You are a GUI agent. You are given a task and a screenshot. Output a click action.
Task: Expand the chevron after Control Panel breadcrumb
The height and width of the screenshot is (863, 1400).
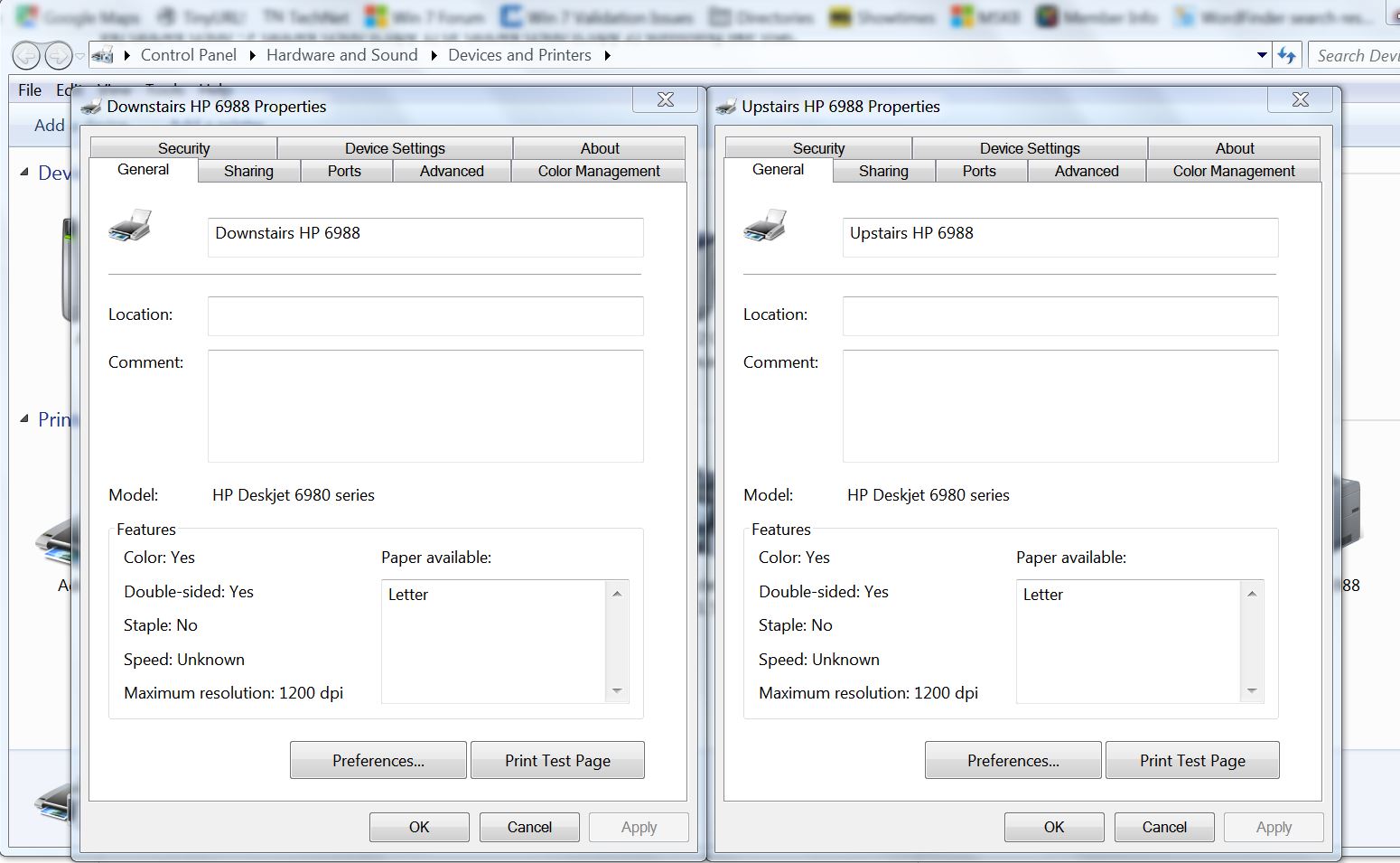point(252,56)
